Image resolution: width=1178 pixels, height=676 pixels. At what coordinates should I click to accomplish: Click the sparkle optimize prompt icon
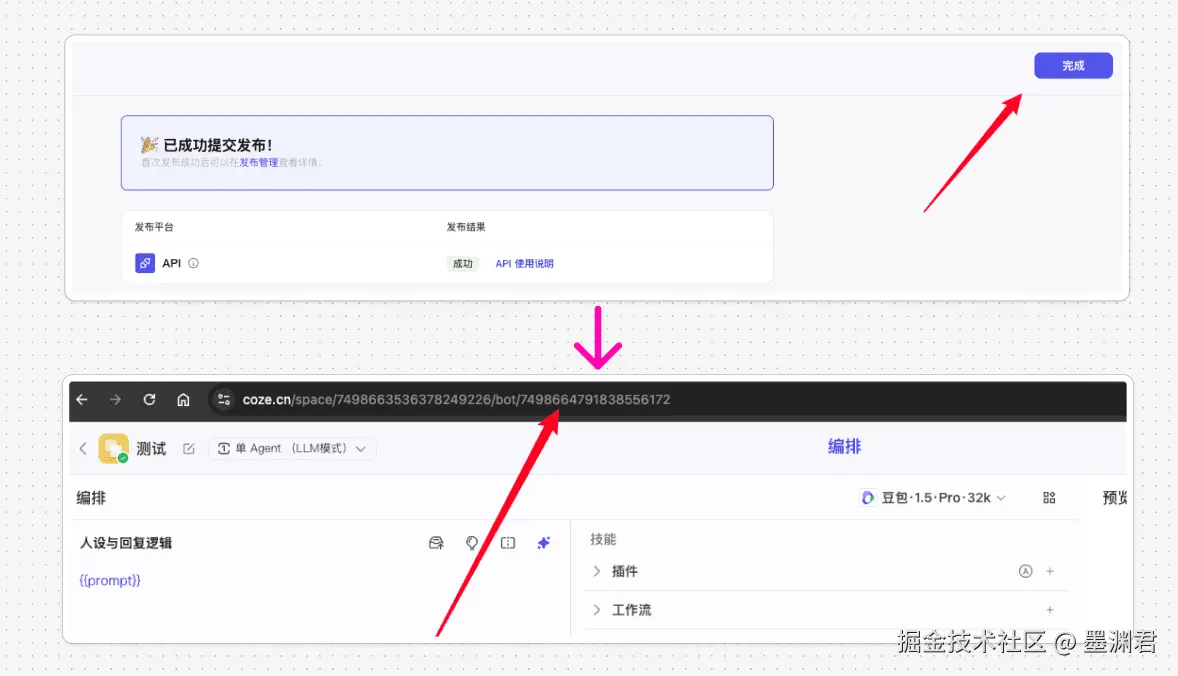544,543
